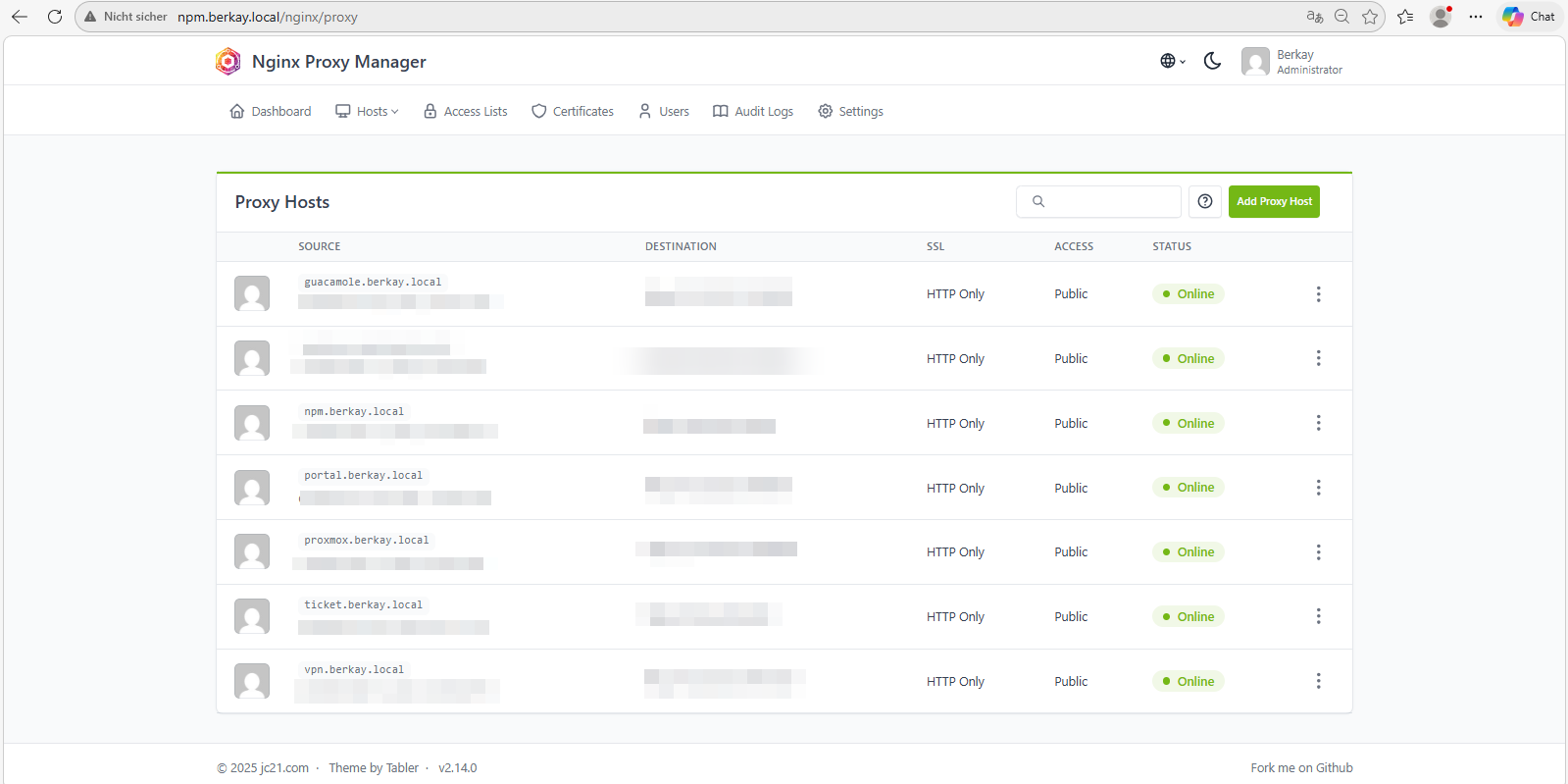This screenshot has height=784, width=1568.
Task: Follow the Fork me on Github link
Action: pyautogui.click(x=1300, y=768)
